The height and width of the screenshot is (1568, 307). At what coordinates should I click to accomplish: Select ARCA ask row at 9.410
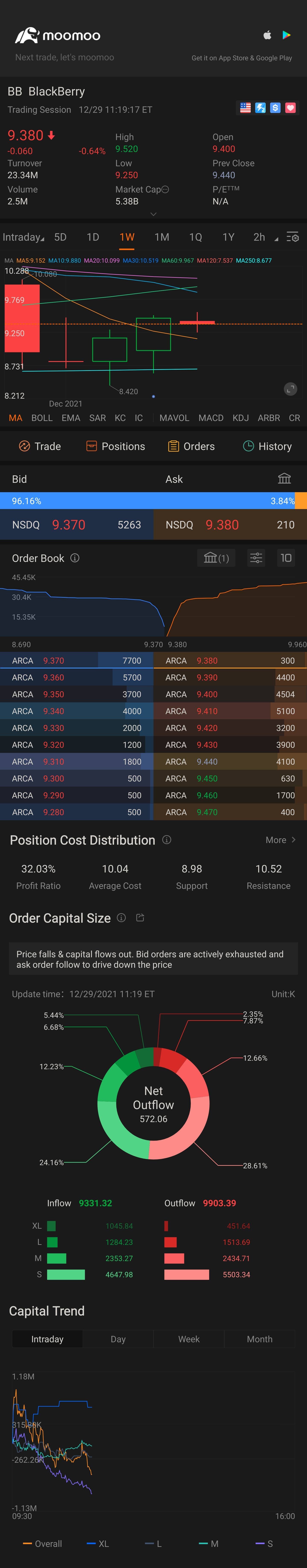pos(230,711)
